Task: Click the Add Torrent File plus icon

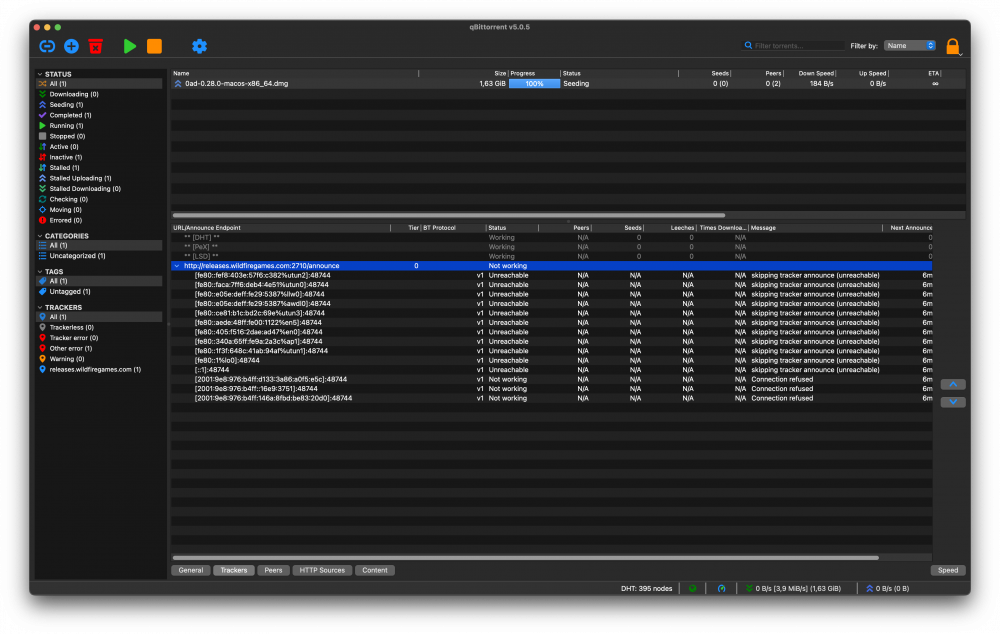Action: coord(71,46)
